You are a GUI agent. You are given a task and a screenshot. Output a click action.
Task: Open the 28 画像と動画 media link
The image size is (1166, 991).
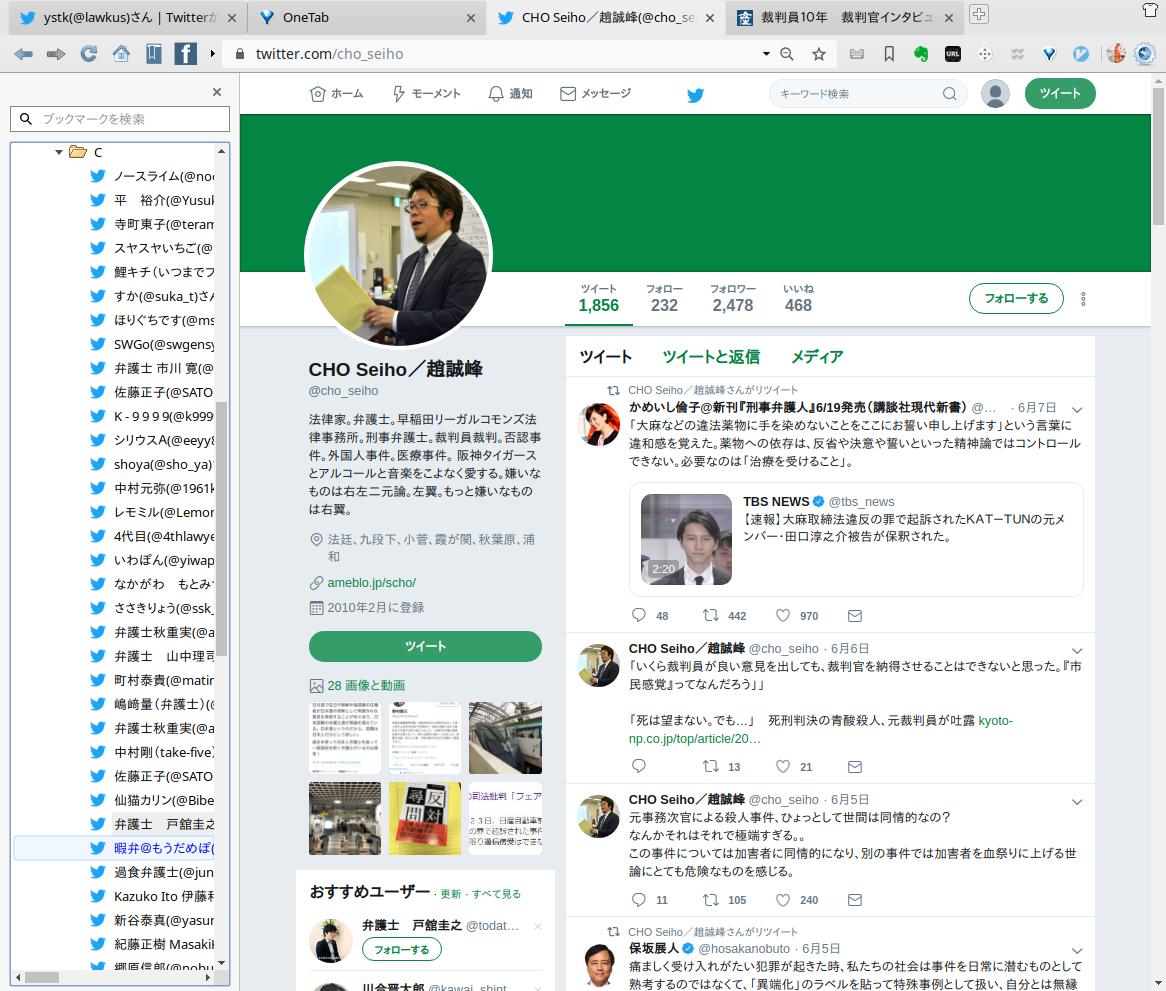coord(366,685)
